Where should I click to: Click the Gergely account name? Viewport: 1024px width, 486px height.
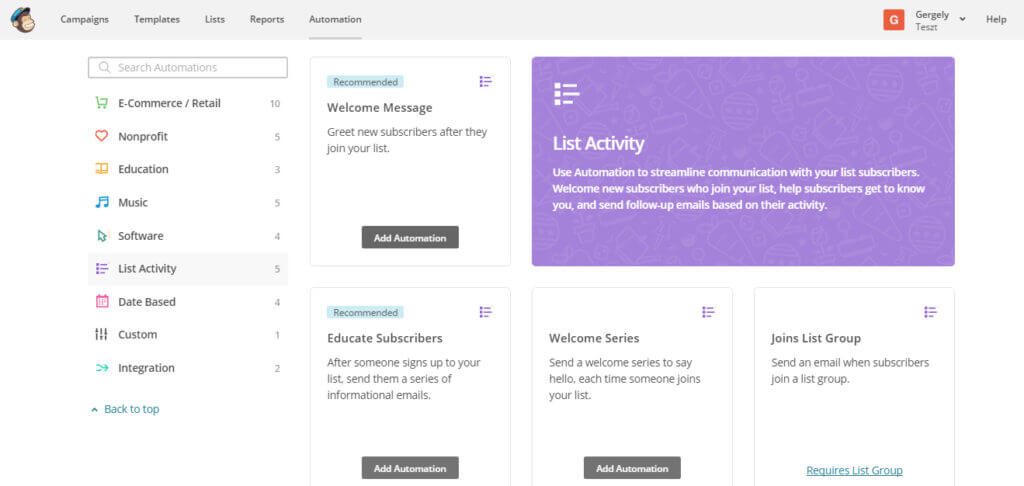932,14
